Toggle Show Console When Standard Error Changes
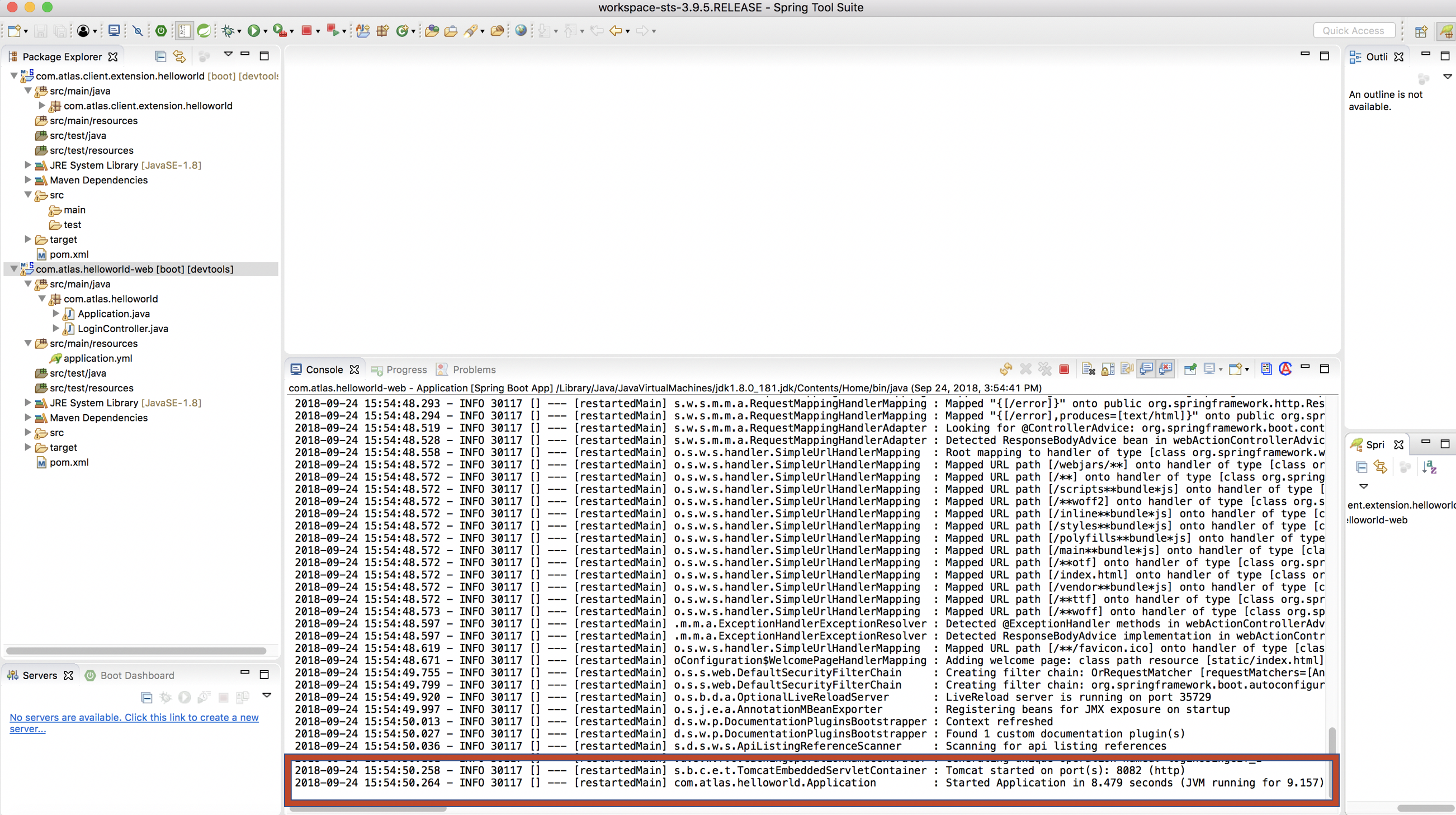Screen dimensions: 1456x815 pos(1165,369)
